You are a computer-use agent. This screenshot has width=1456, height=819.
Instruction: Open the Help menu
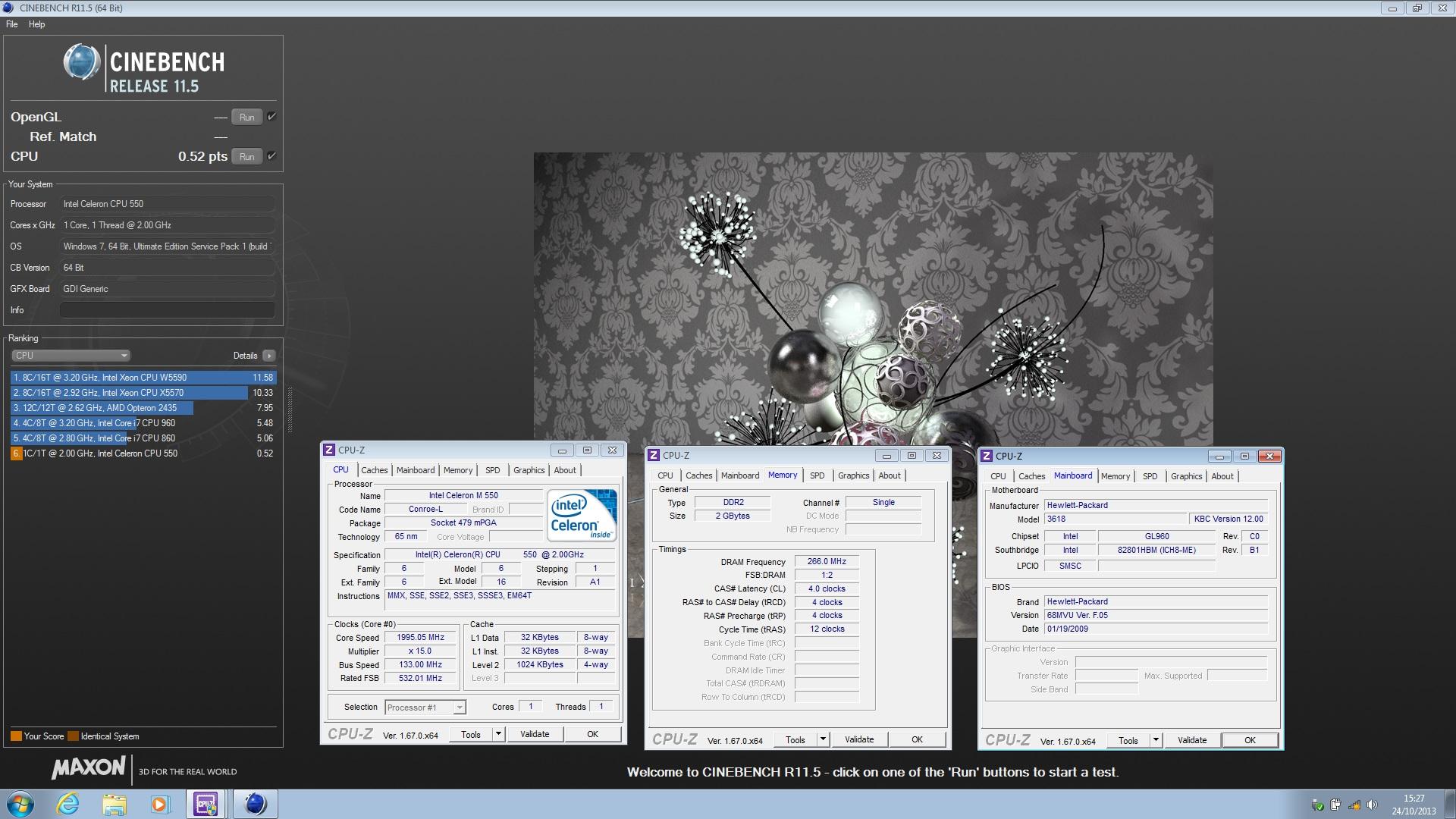point(36,24)
